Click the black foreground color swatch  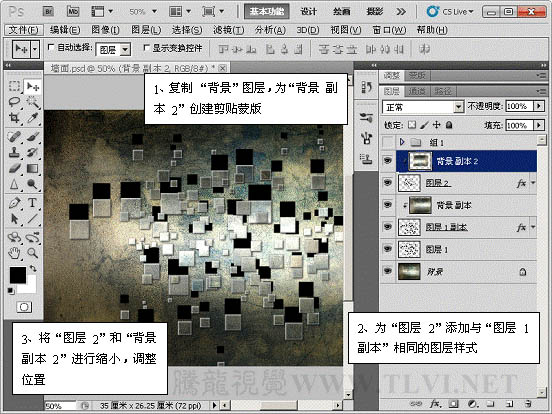(x=18, y=275)
